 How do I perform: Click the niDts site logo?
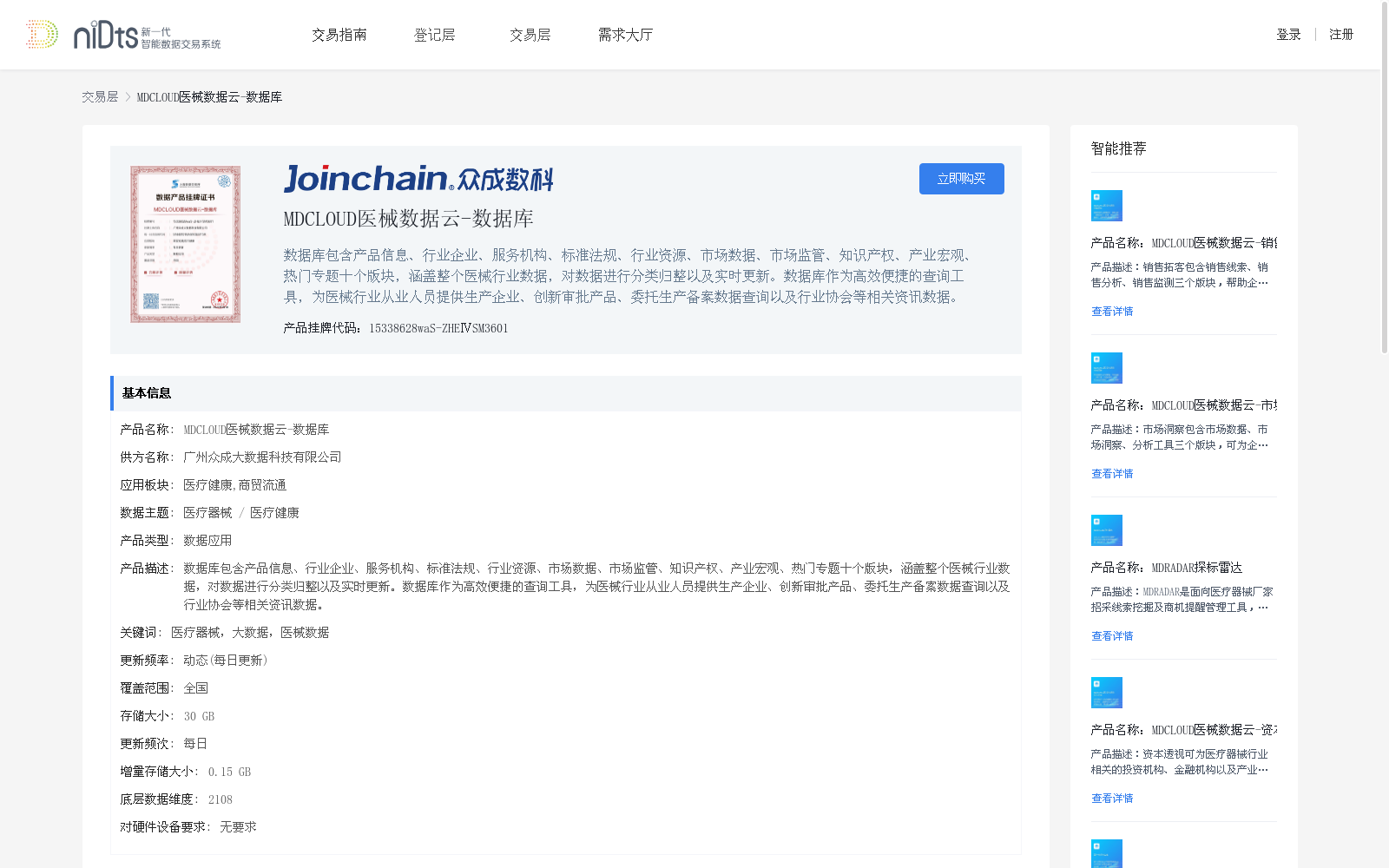pos(123,35)
